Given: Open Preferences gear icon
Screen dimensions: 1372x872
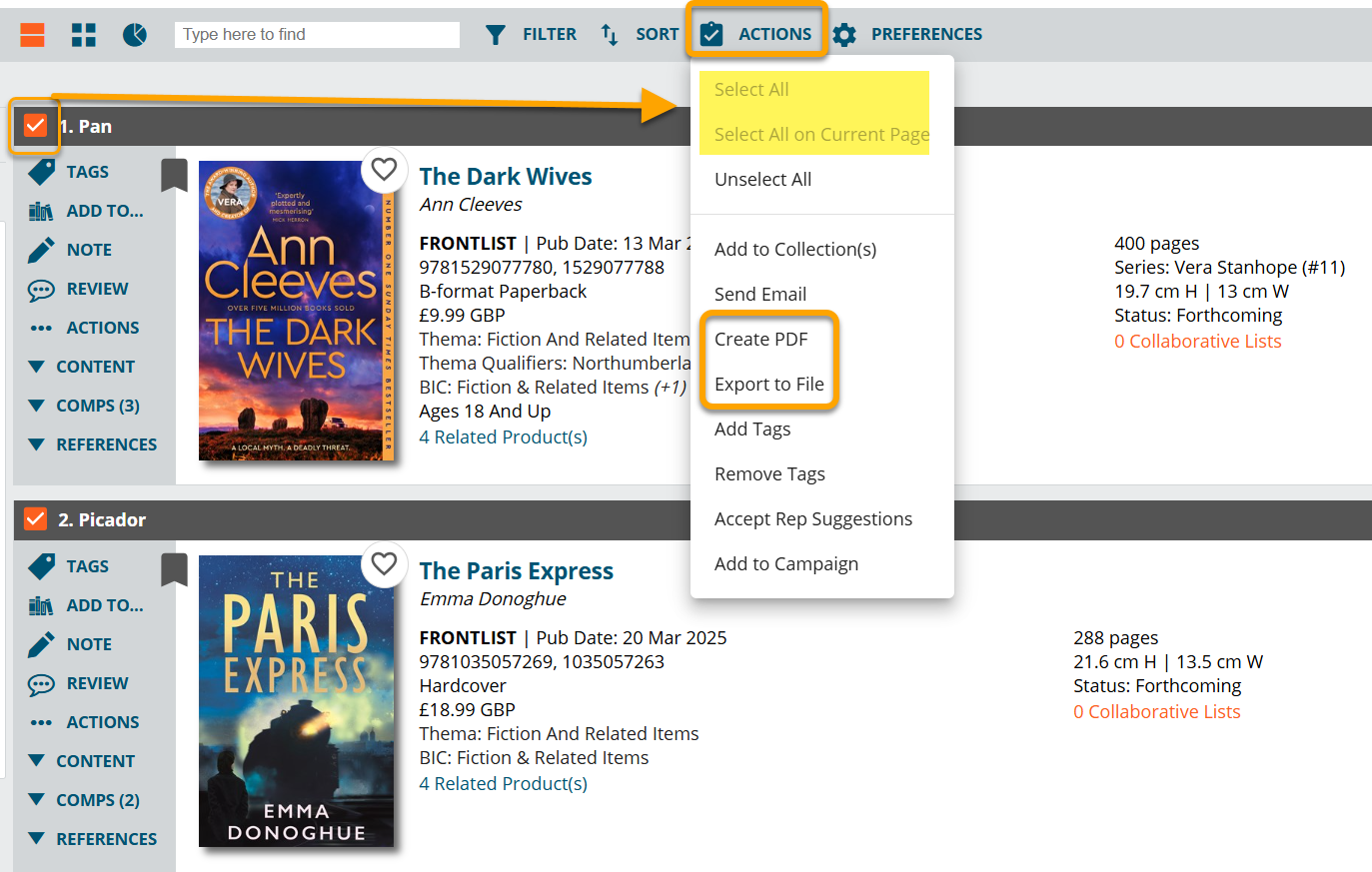Looking at the screenshot, I should tap(844, 35).
